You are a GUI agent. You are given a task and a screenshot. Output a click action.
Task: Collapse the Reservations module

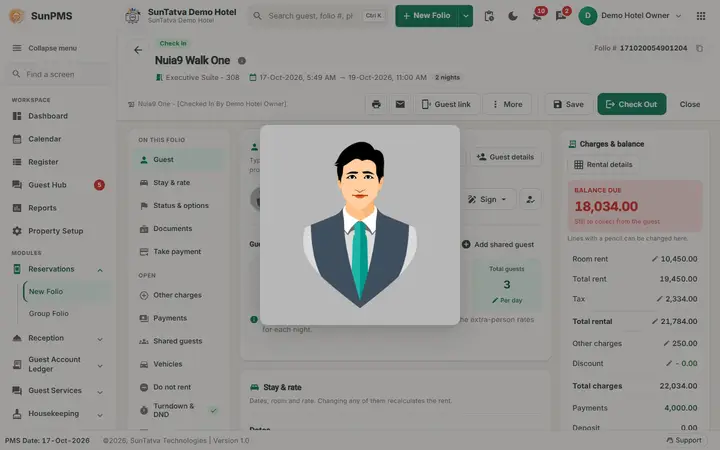coord(100,270)
